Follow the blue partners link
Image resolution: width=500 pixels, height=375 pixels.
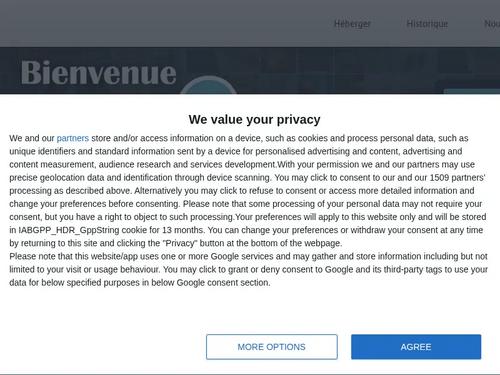click(73, 138)
